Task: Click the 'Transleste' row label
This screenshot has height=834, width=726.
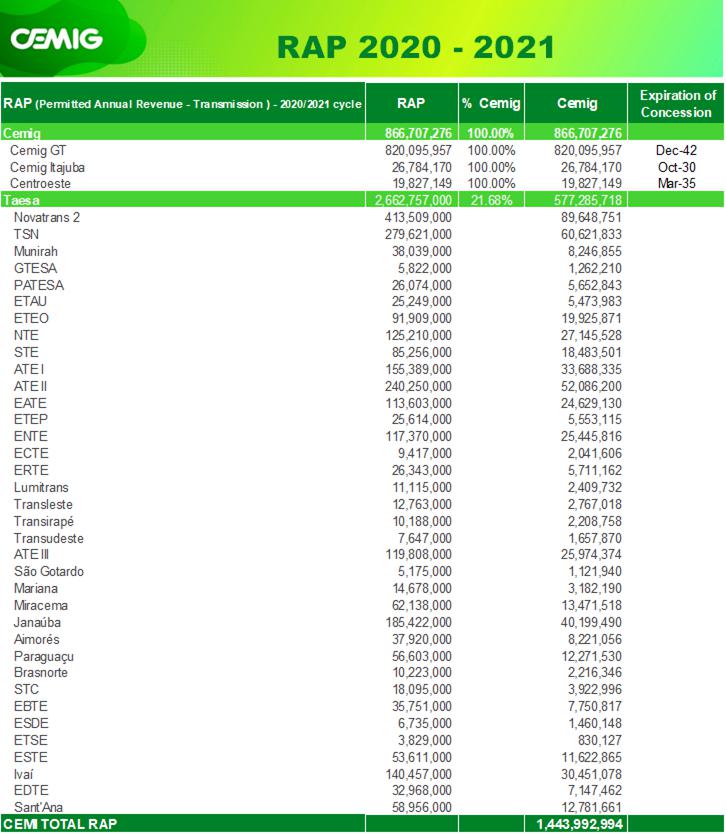Action: [x=43, y=505]
